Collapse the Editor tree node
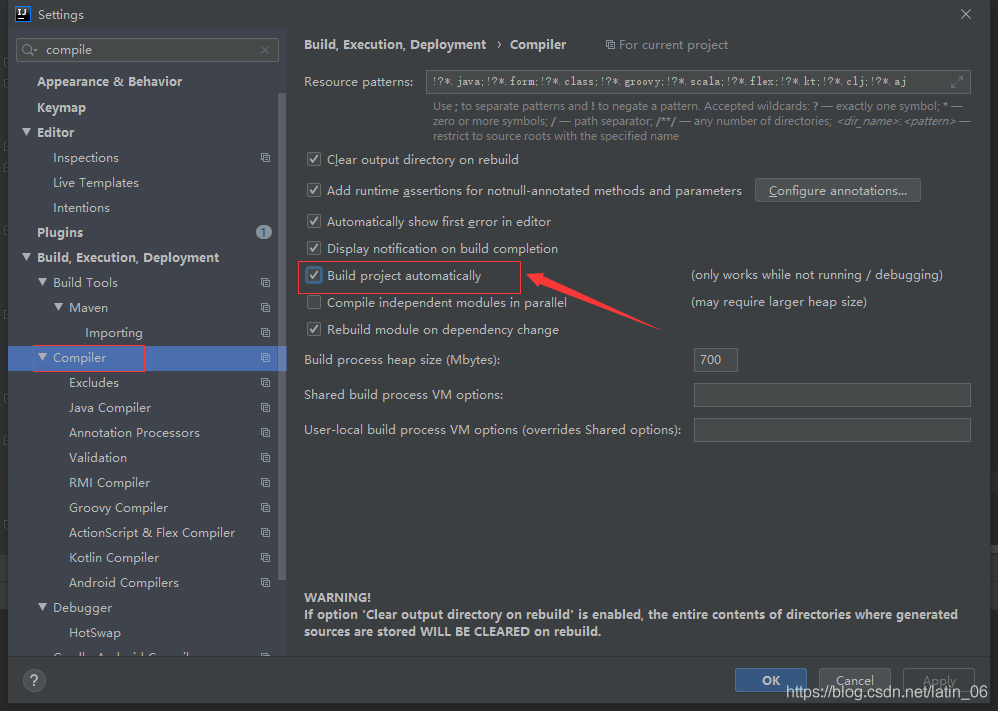 [27, 132]
